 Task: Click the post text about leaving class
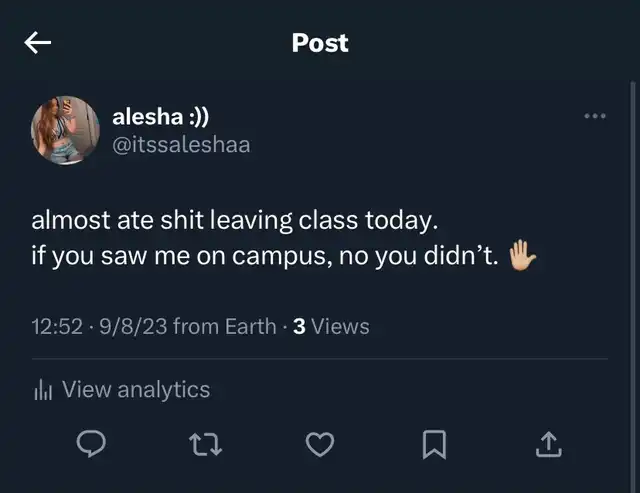pyautogui.click(x=235, y=219)
